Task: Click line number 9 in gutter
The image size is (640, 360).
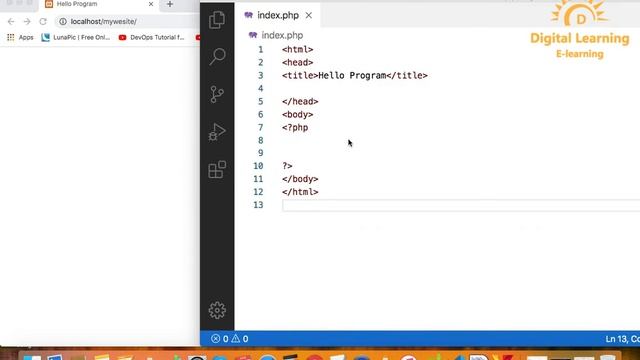Action: pyautogui.click(x=260, y=153)
